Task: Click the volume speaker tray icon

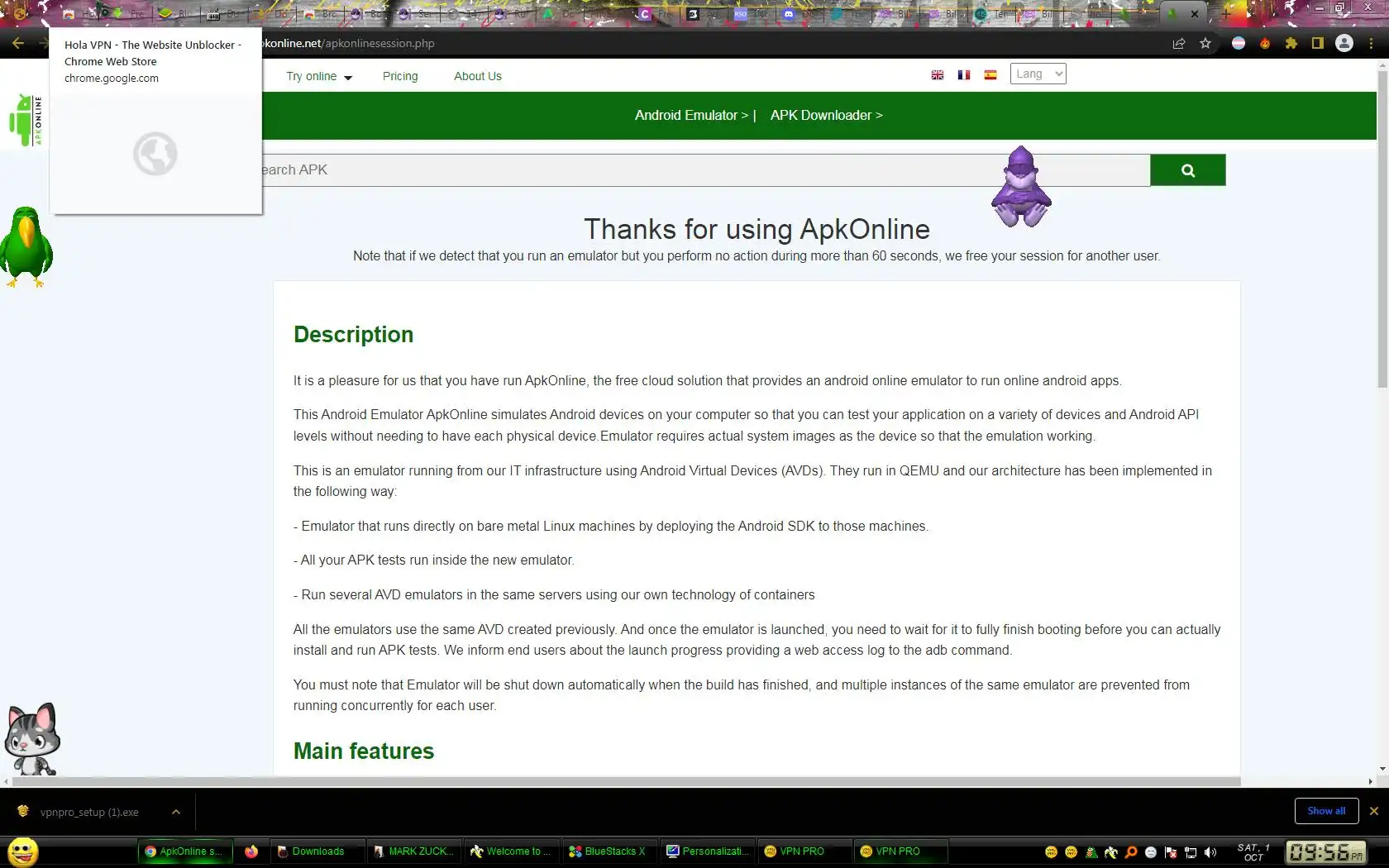Action: coord(1210,852)
